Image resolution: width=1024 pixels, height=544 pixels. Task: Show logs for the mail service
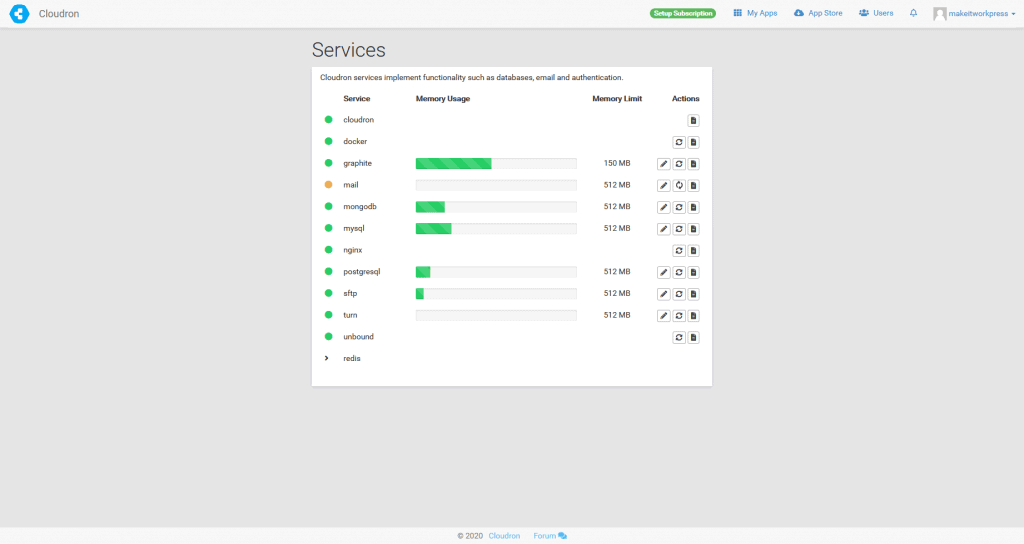[694, 185]
